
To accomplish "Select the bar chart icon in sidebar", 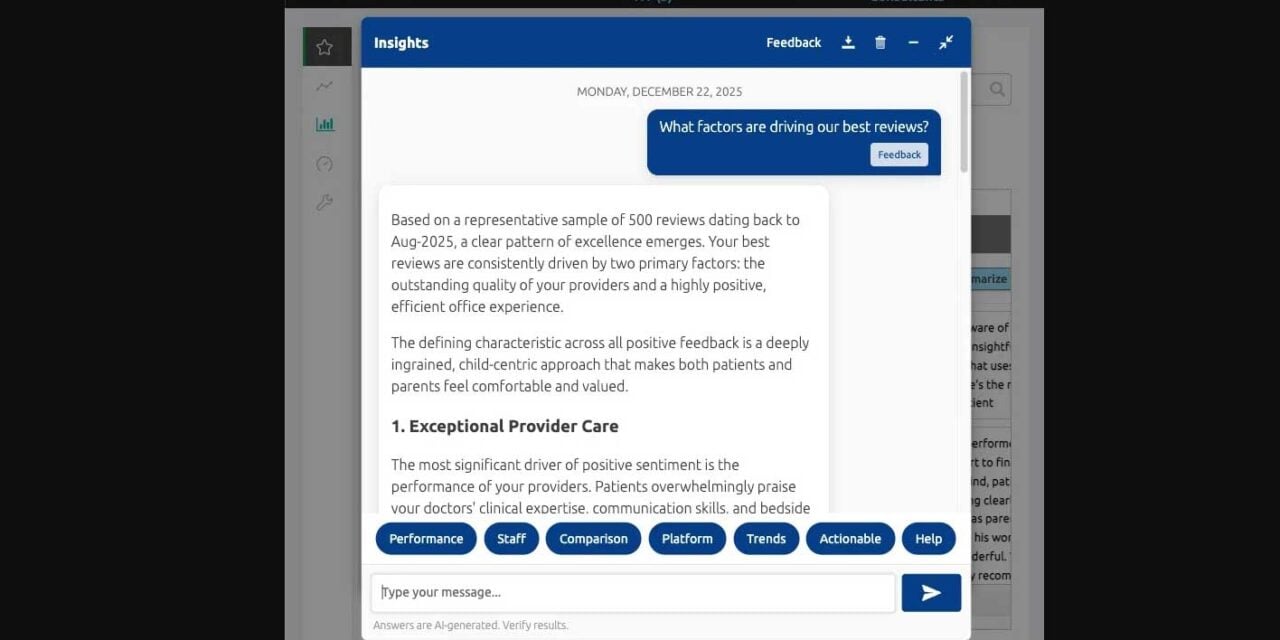I will pyautogui.click(x=324, y=125).
